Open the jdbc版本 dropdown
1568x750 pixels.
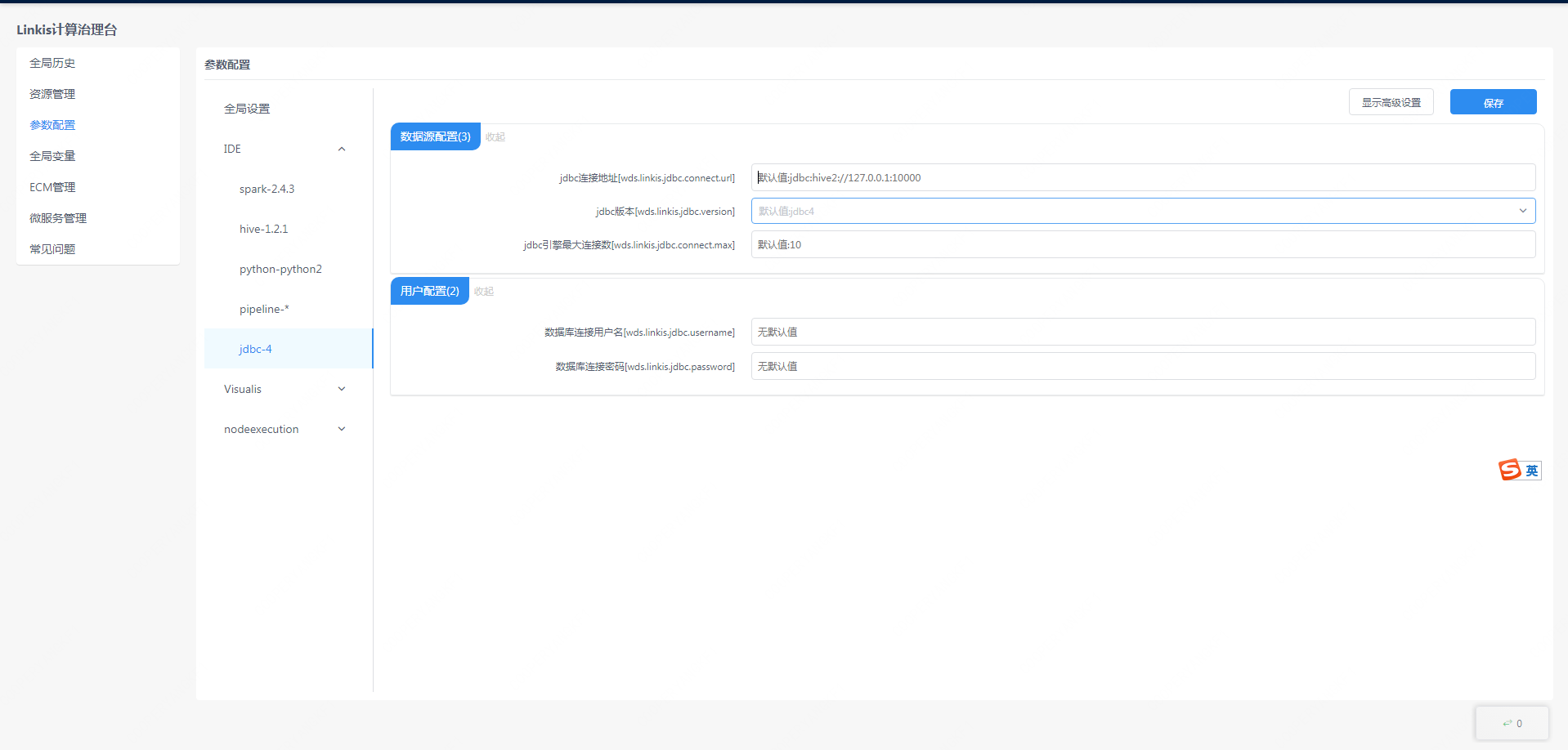pos(1142,211)
